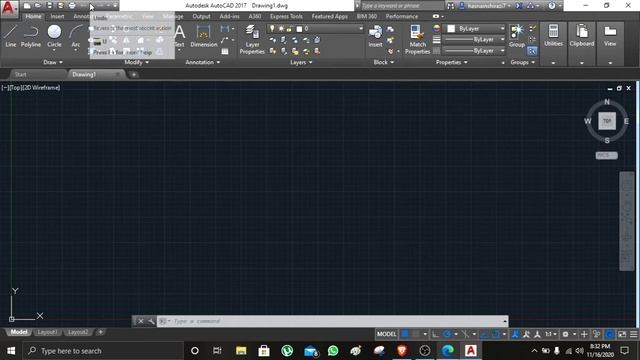This screenshot has width=640, height=360.
Task: Expand the Block panel
Action: (384, 62)
